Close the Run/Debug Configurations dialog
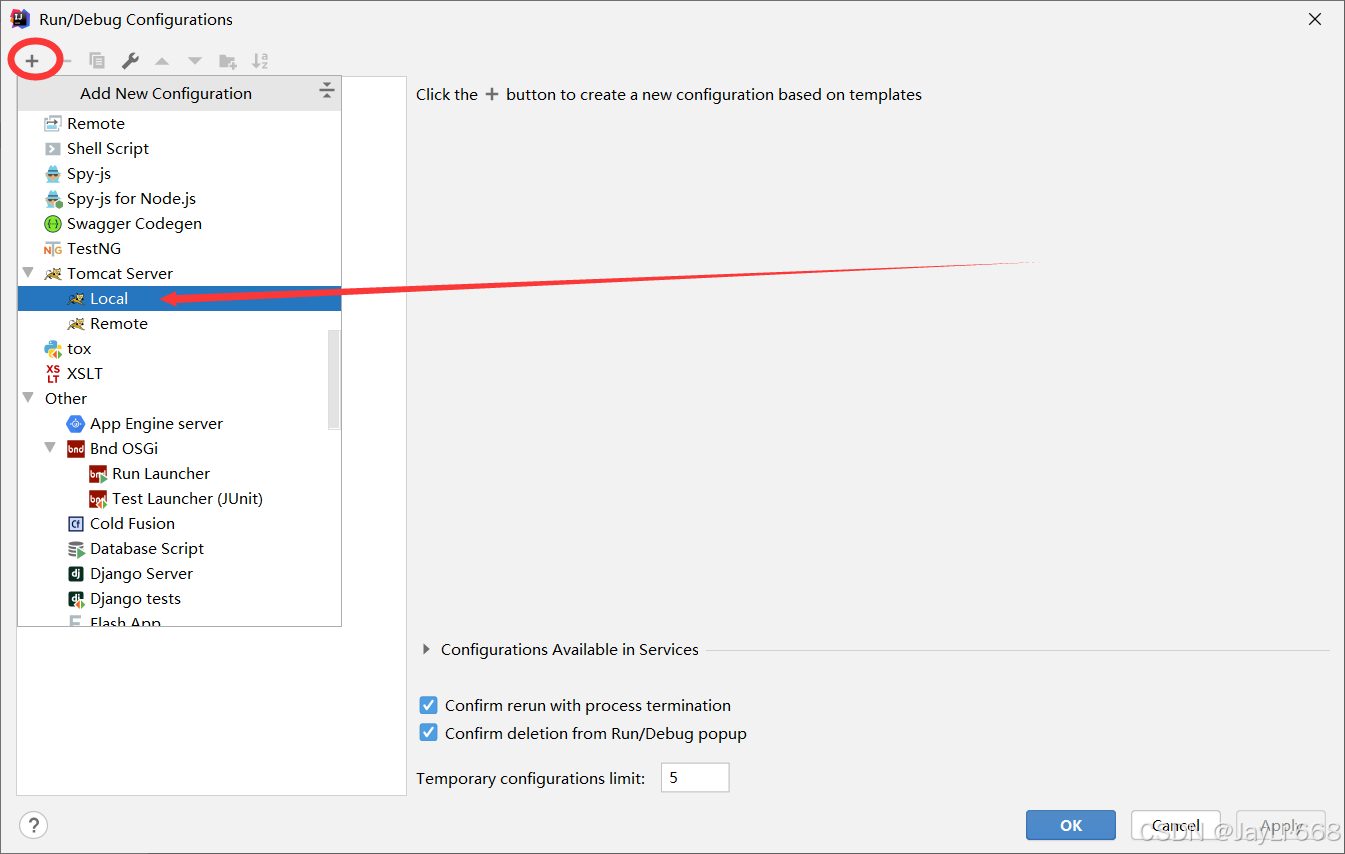 [x=1315, y=19]
